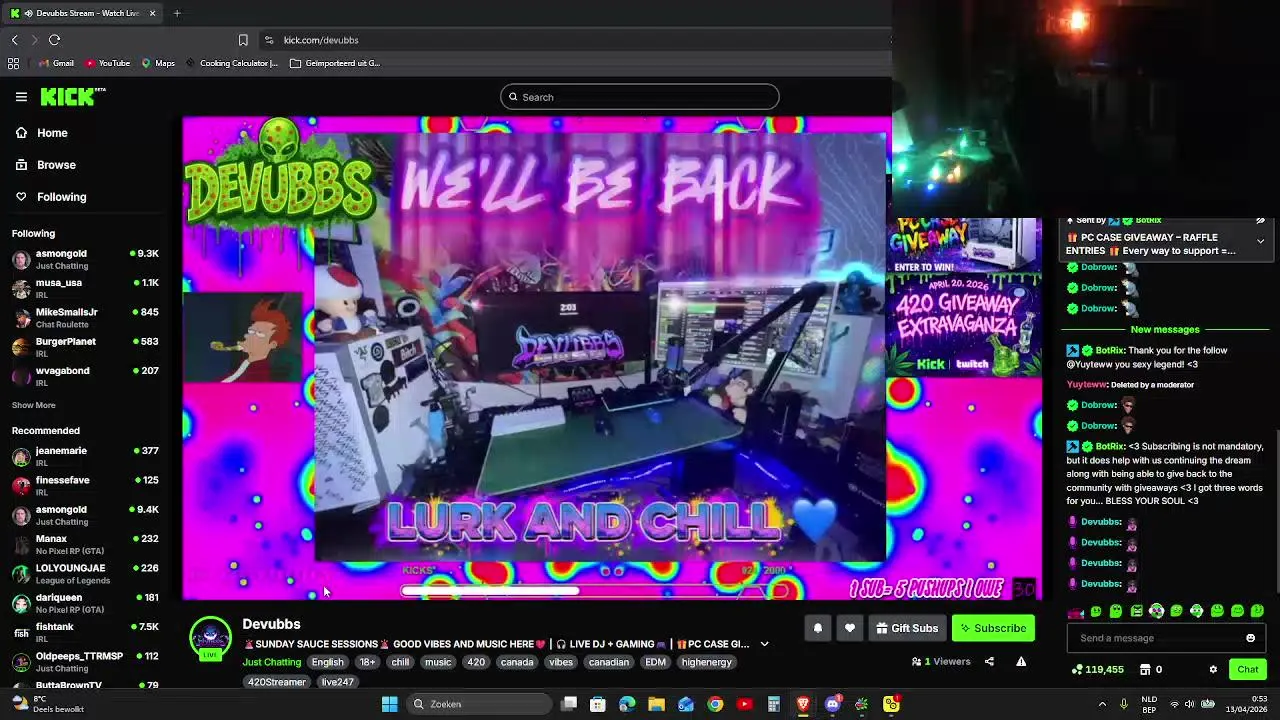This screenshot has height=720, width=1280.
Task: Open the Just Chatting category link
Action: tap(271, 662)
